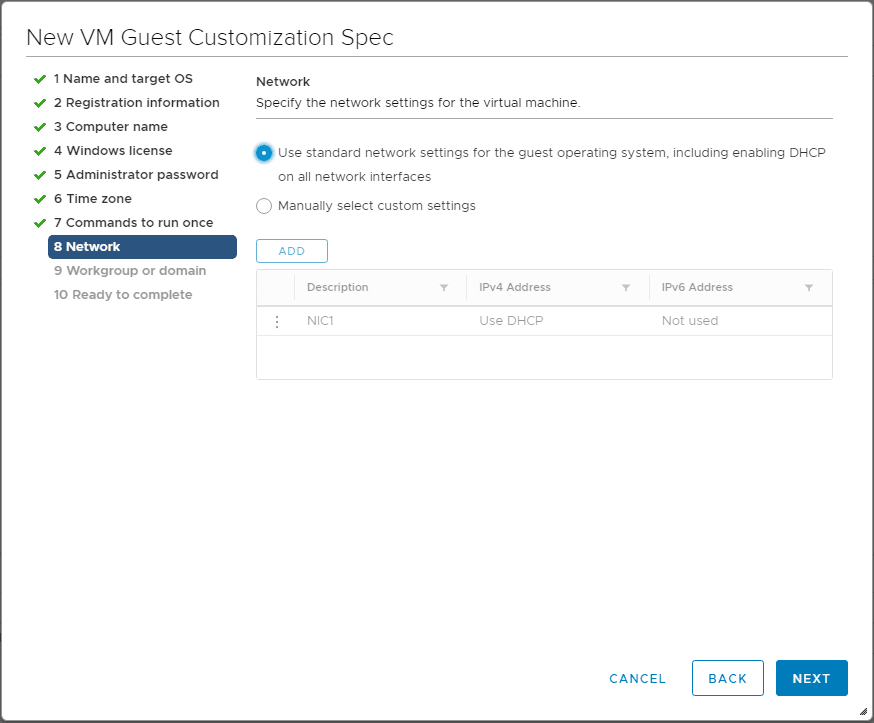This screenshot has height=723, width=874.
Task: Proceed with the NEXT button
Action: coord(811,678)
